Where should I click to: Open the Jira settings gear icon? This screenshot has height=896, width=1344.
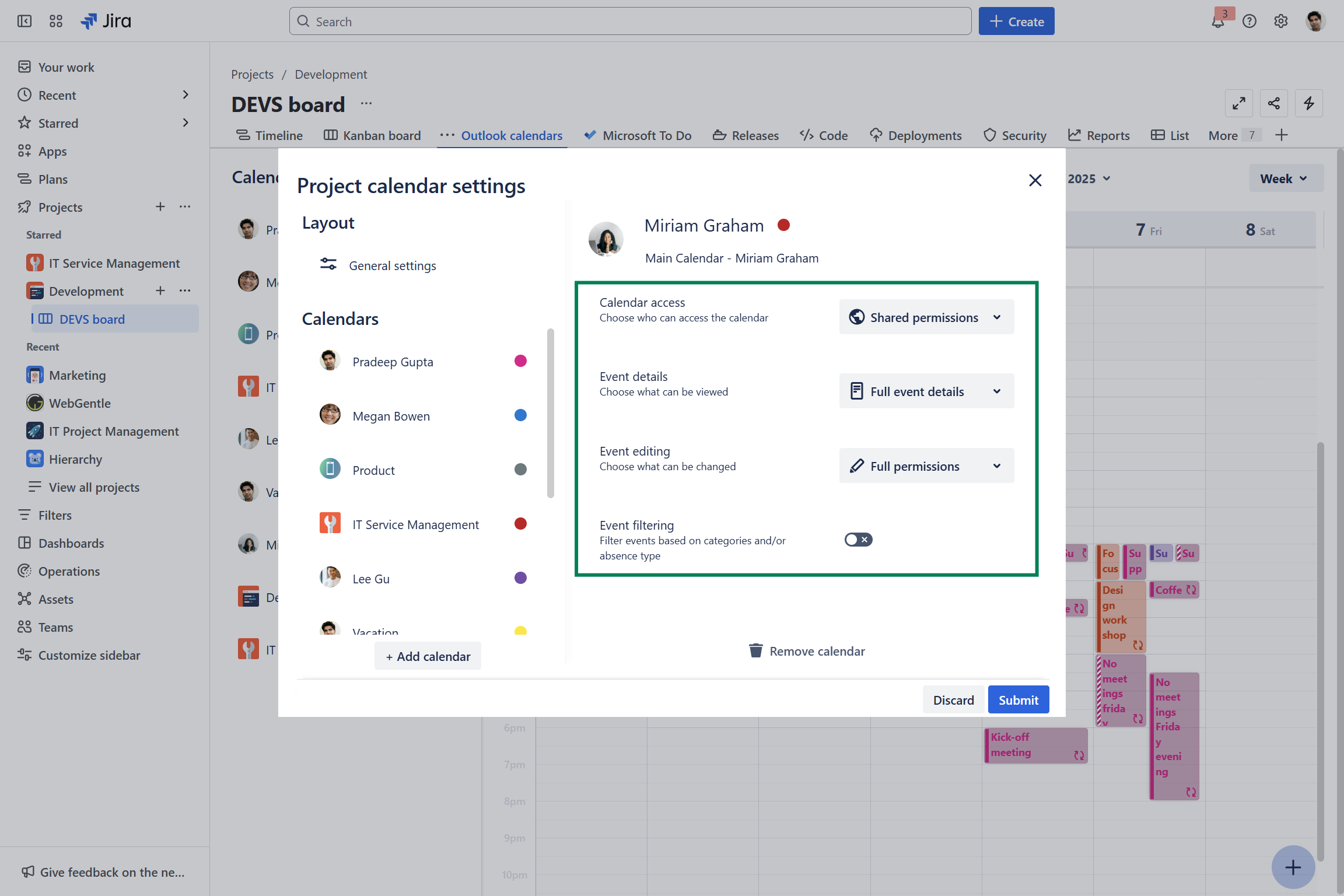click(x=1280, y=22)
